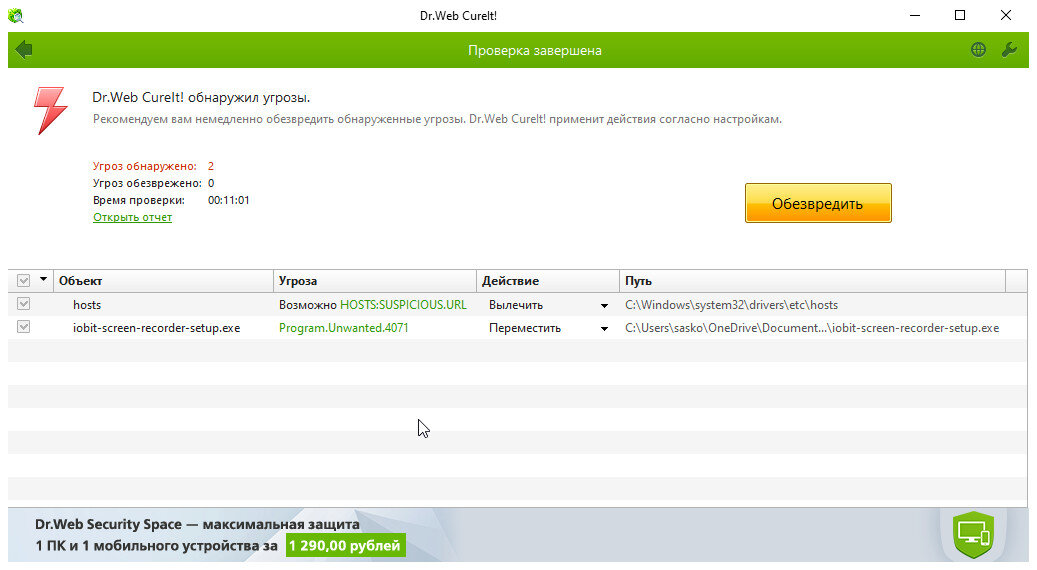This screenshot has width=1037, height=570.
Task: Click the path C:\Windows\system32\drivers\etc\hosts
Action: (x=731, y=305)
